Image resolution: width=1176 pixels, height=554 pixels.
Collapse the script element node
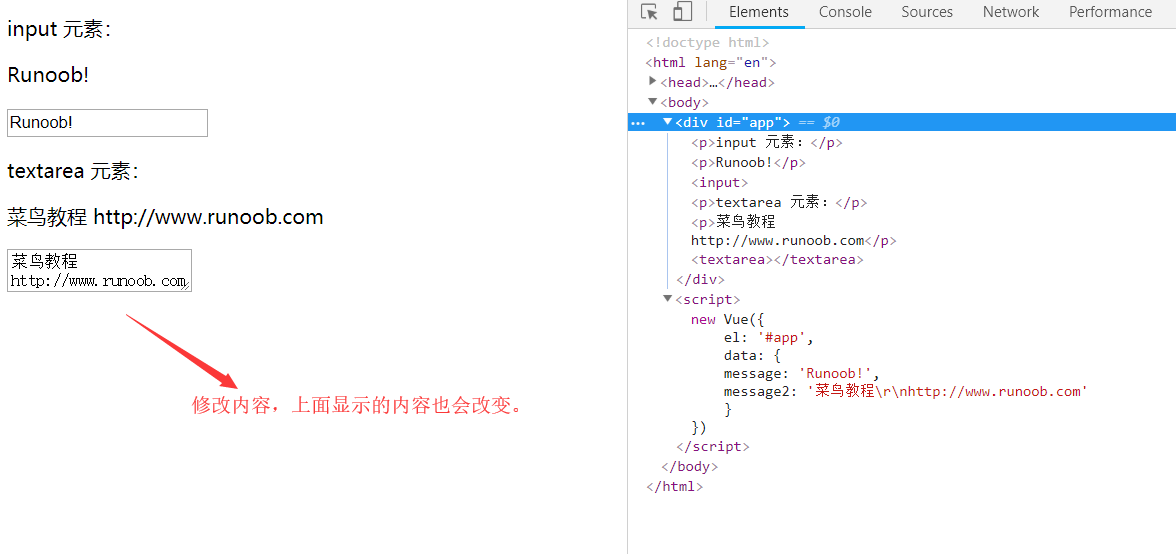pyautogui.click(x=668, y=299)
